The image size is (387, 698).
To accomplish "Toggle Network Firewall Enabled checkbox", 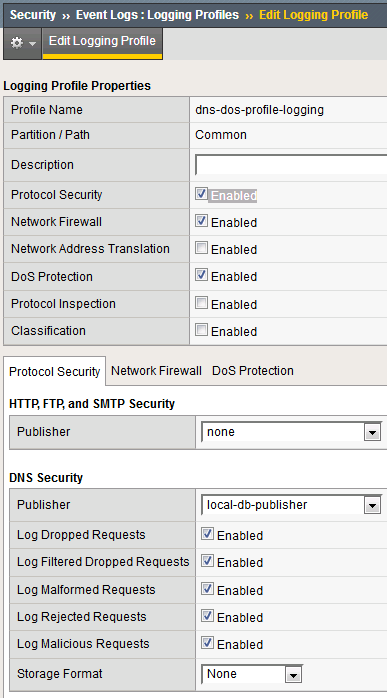I will point(201,220).
